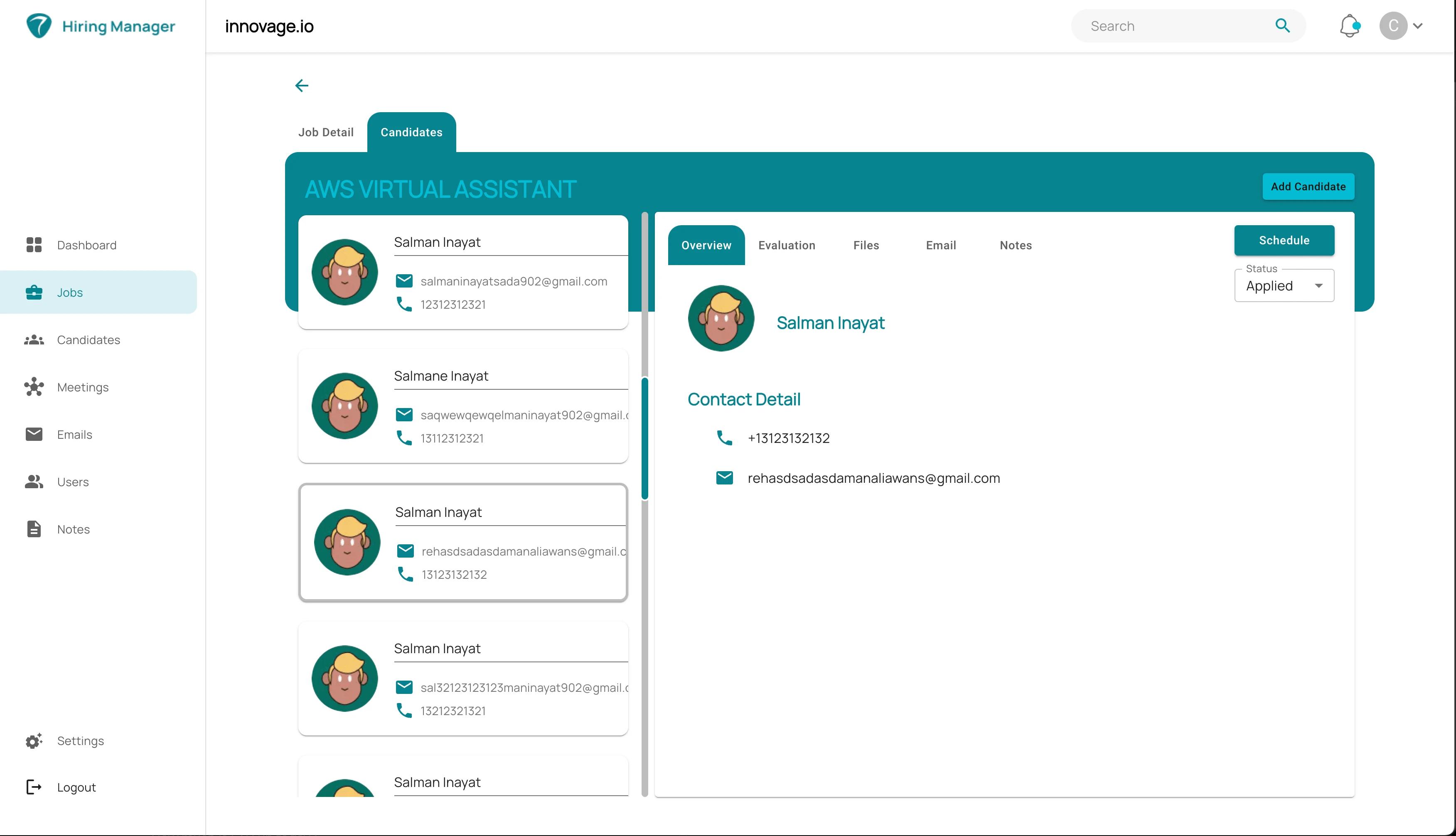Click phone icon beside 13212321321
The width and height of the screenshot is (1456, 836).
coord(404,711)
